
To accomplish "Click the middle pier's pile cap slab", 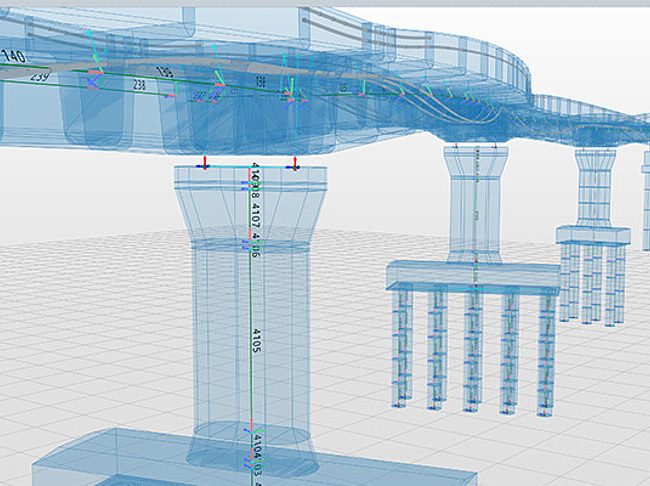I will [x=470, y=275].
